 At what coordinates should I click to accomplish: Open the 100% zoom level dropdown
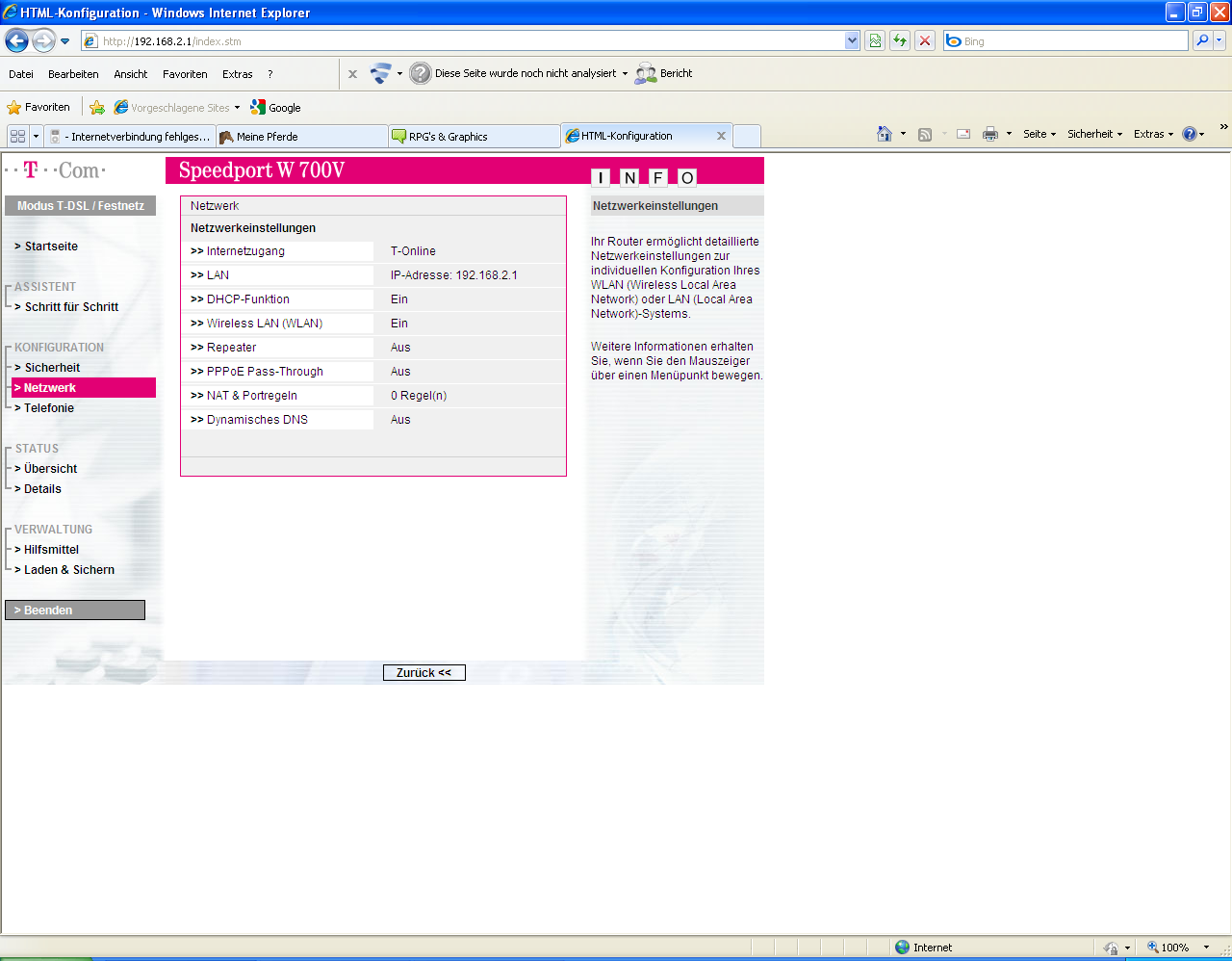1206,948
